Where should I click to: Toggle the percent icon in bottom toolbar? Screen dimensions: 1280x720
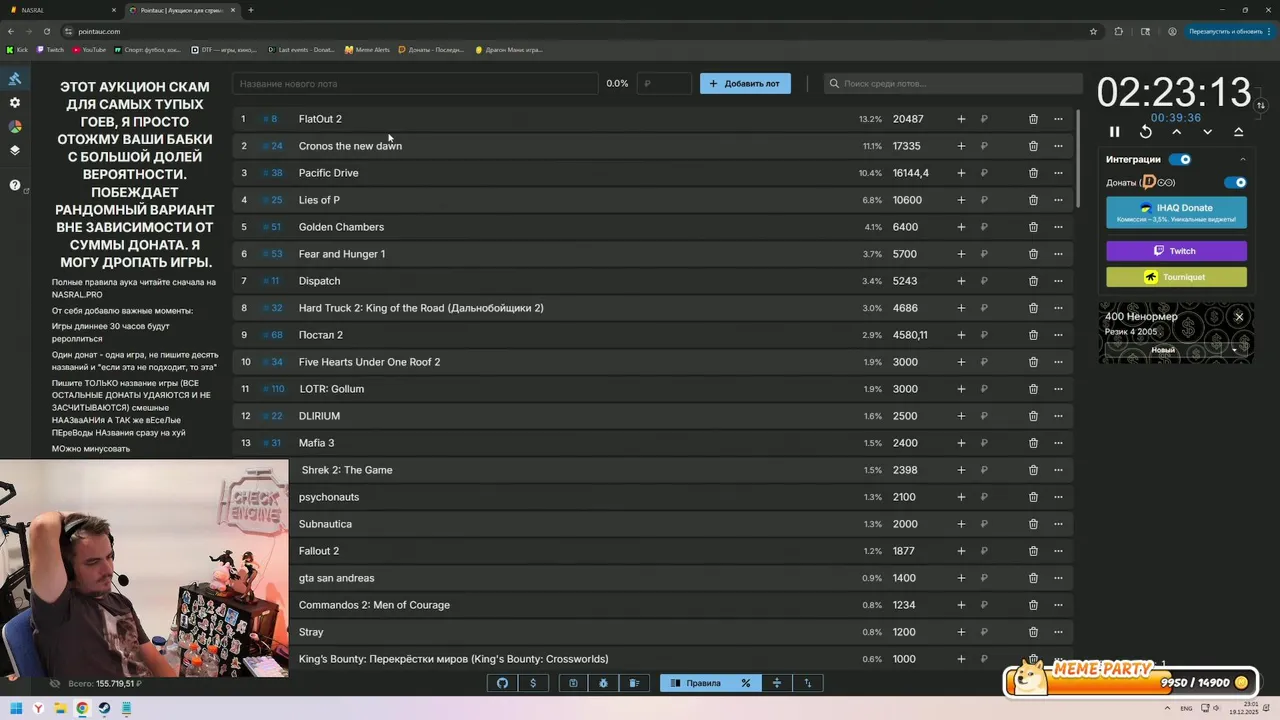click(x=745, y=683)
